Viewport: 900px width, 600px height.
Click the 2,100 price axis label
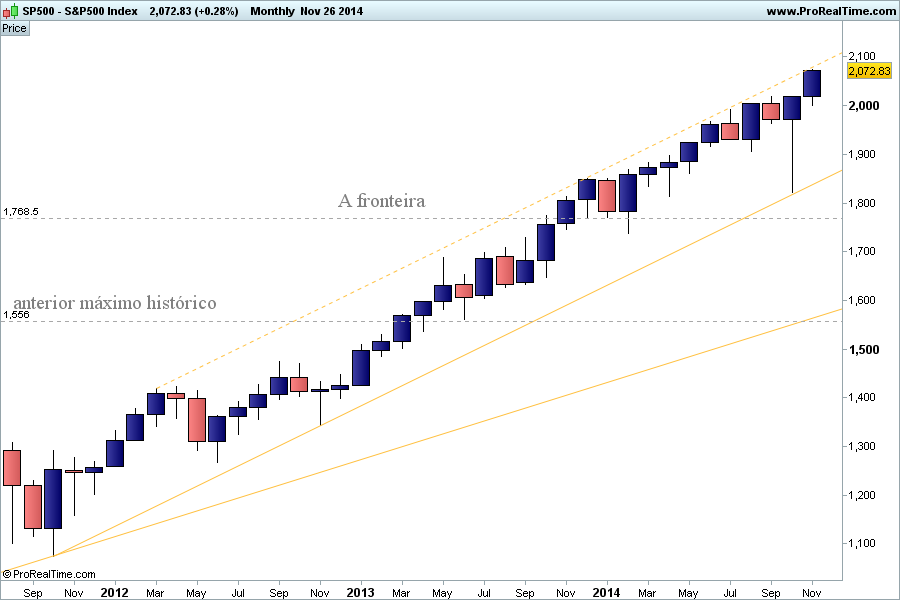click(862, 56)
